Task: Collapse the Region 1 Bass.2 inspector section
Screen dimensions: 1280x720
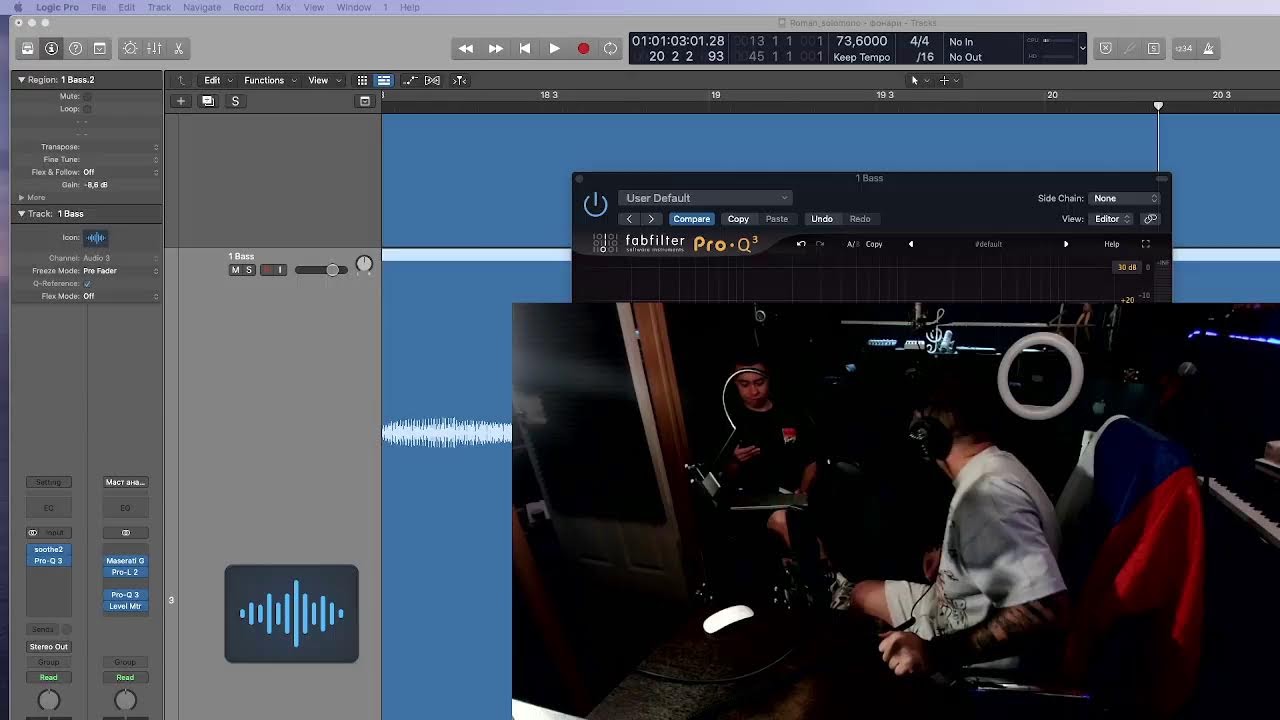Action: [x=21, y=79]
